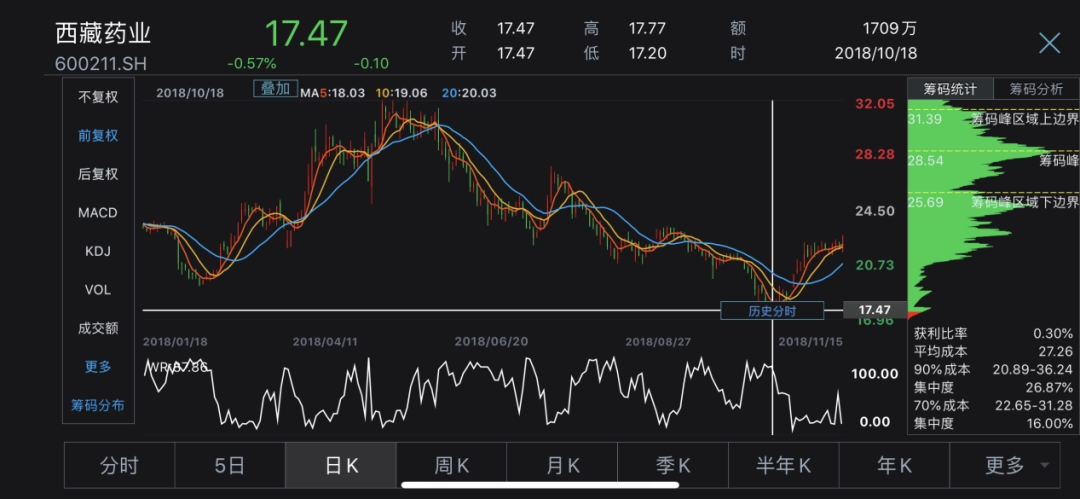Image resolution: width=1080 pixels, height=499 pixels.
Task: Close the chart with the X icon
Action: (x=1049, y=43)
